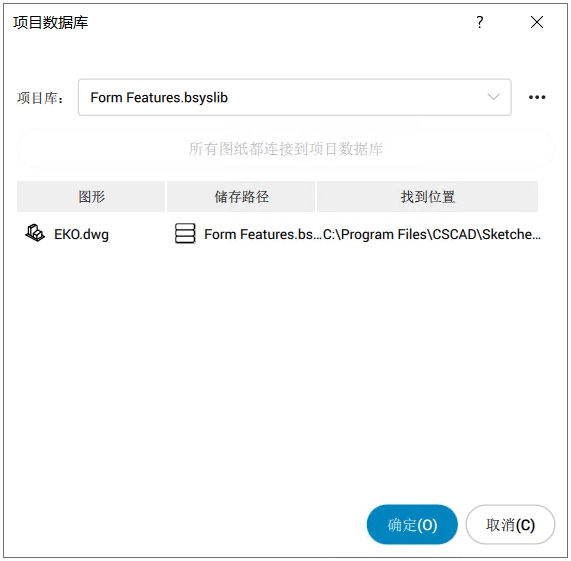Image resolution: width=571 pixels, height=561 pixels.
Task: Sort by the 找到位置 column header
Action: [428, 197]
